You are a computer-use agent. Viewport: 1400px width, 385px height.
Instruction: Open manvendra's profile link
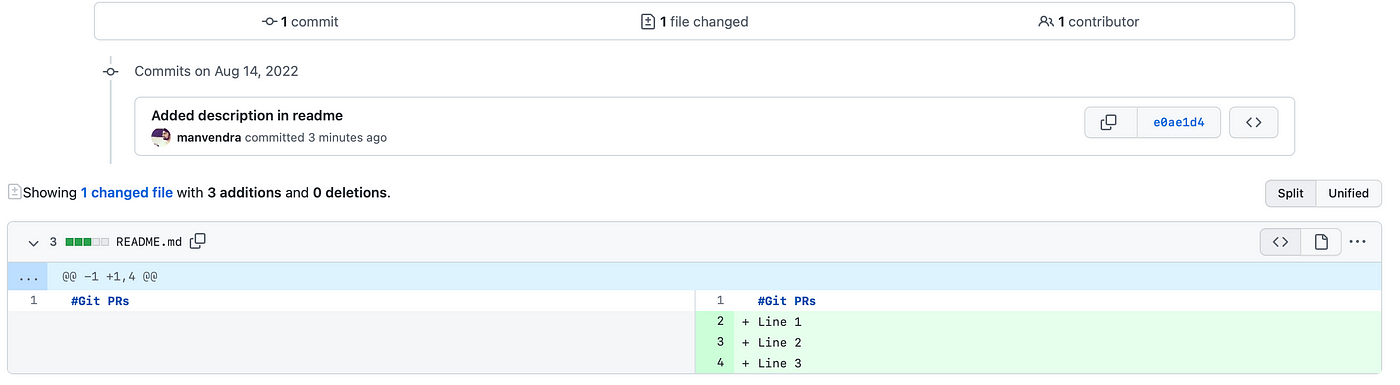click(209, 137)
